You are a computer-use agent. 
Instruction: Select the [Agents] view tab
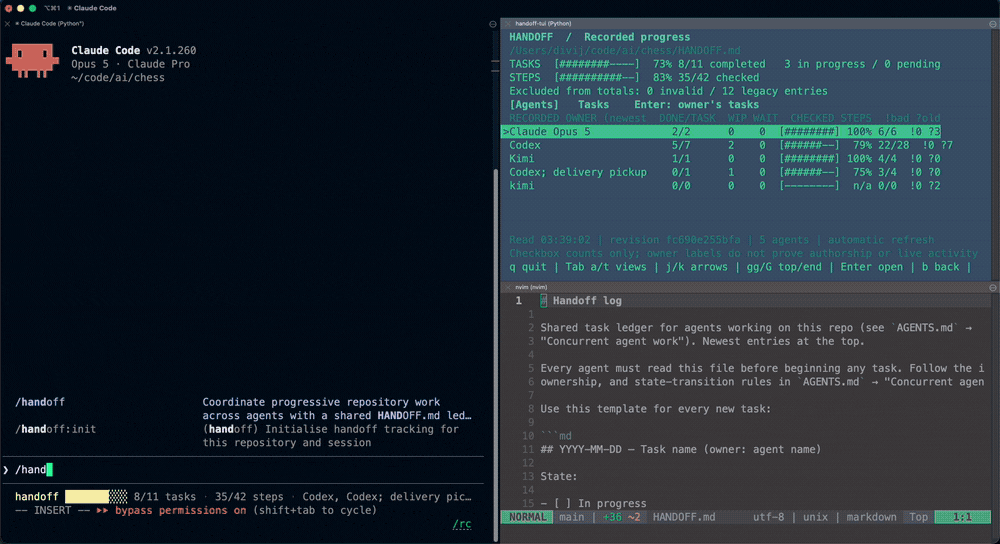[x=534, y=105]
